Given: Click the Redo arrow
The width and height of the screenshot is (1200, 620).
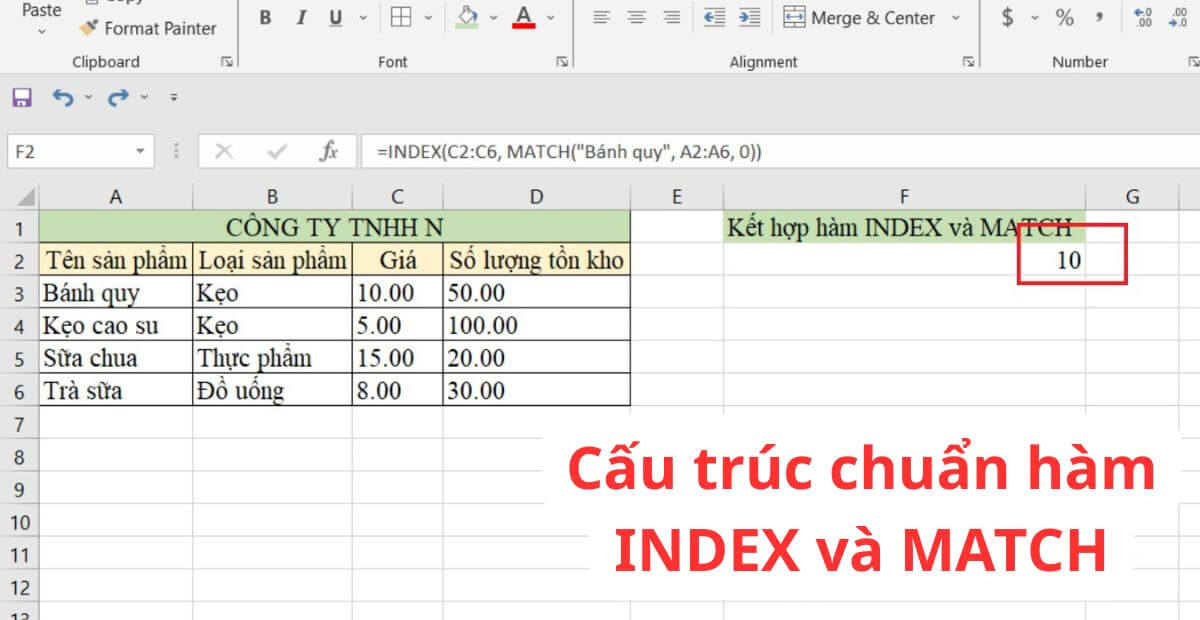Looking at the screenshot, I should point(119,97).
